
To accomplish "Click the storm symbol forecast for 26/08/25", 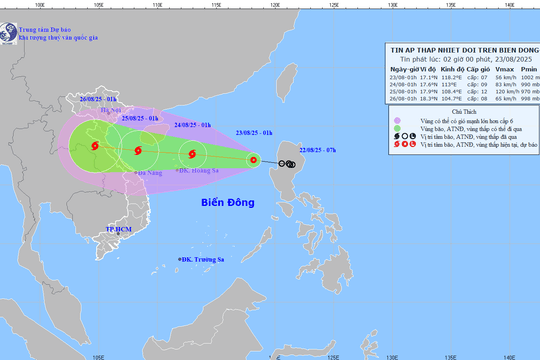I will pos(95,146).
